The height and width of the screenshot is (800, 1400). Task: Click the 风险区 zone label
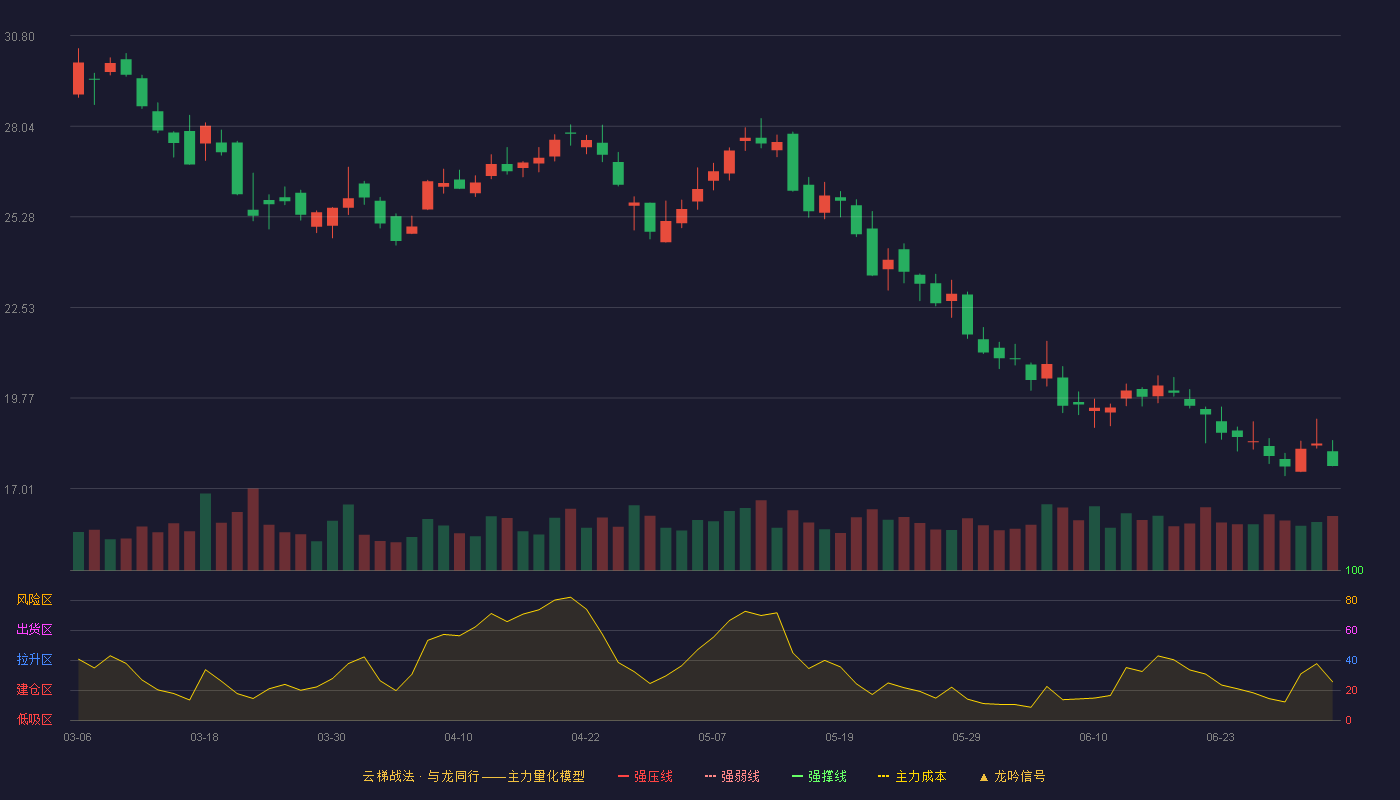34,600
